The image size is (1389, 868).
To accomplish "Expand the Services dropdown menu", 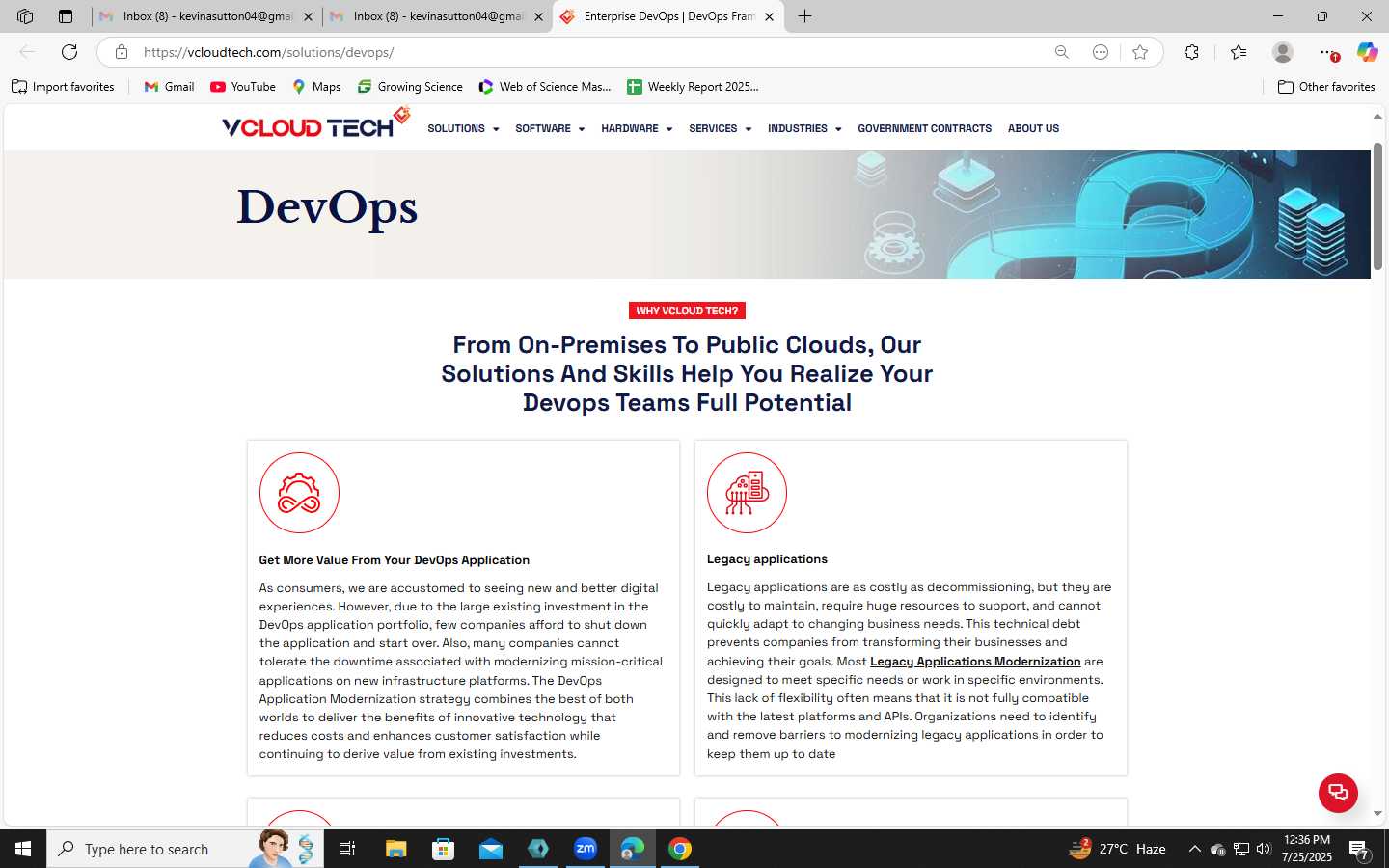I will [720, 128].
